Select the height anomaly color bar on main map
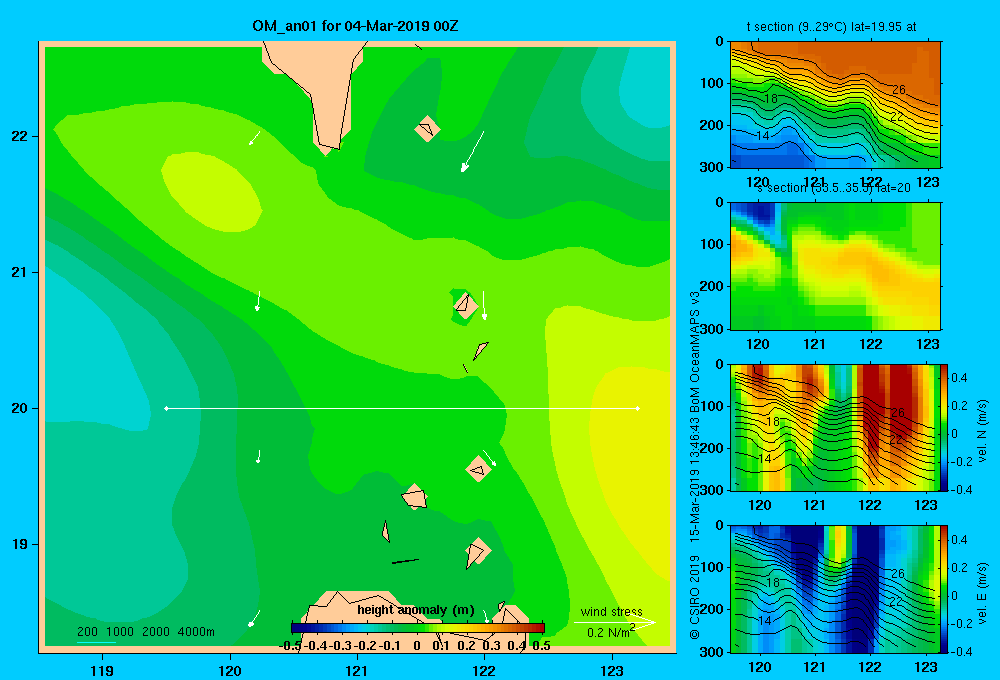Screen dimensions: 1000x680 point(418,628)
